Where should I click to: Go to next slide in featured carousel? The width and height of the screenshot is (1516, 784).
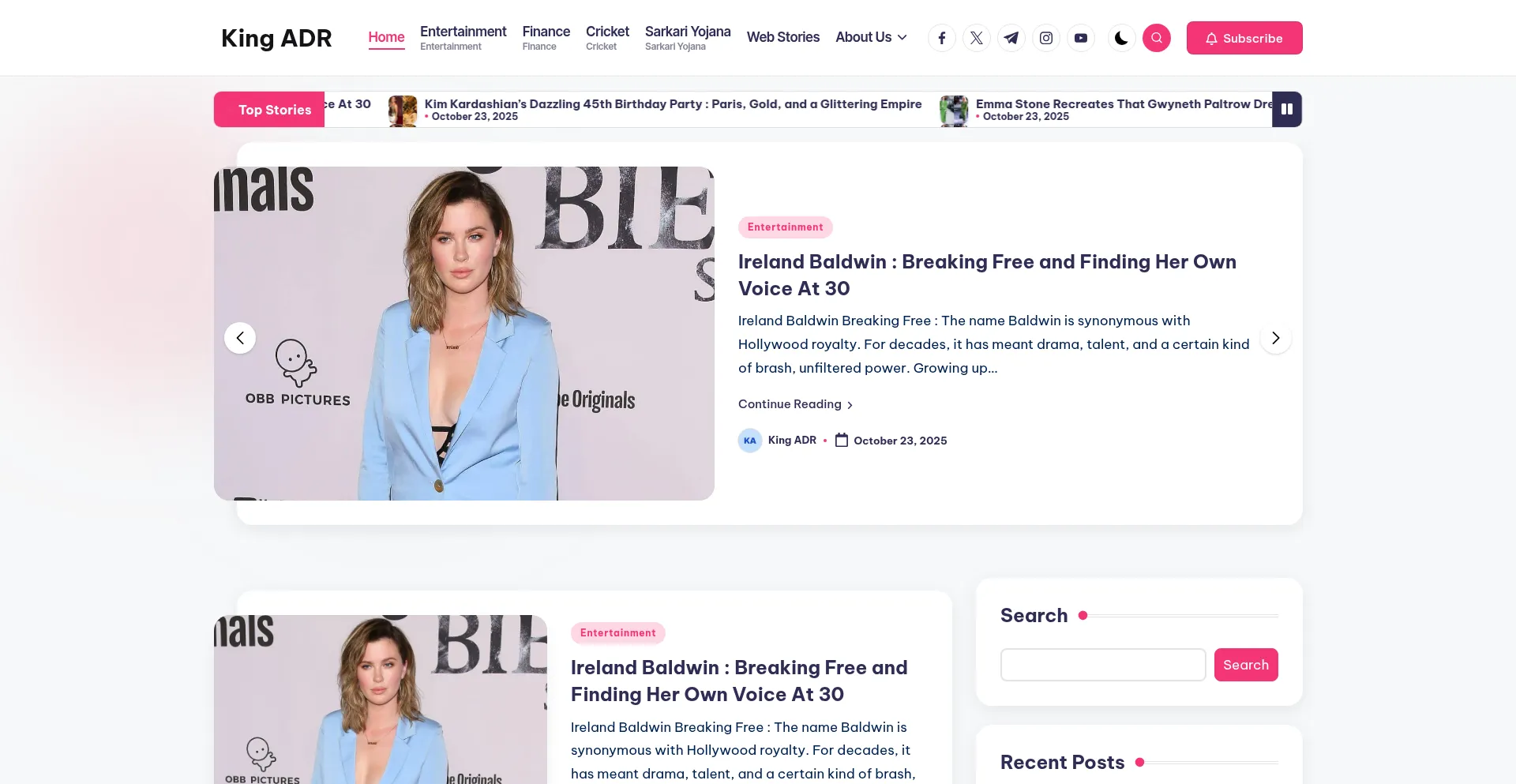(x=1276, y=338)
